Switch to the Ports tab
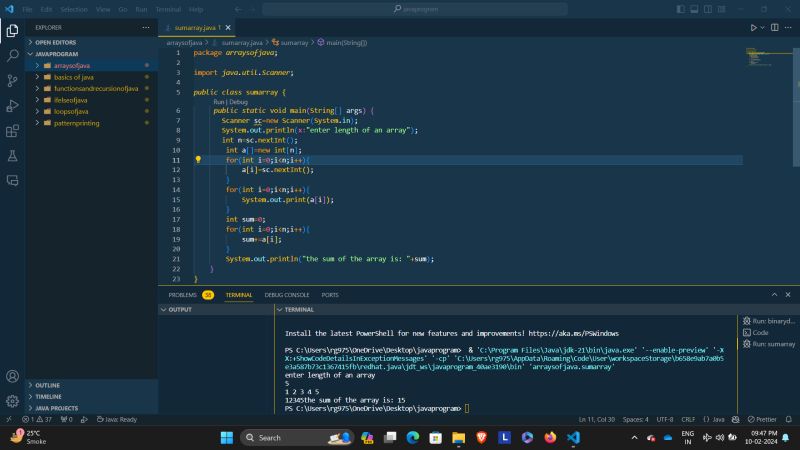The height and width of the screenshot is (450, 800). (x=330, y=295)
